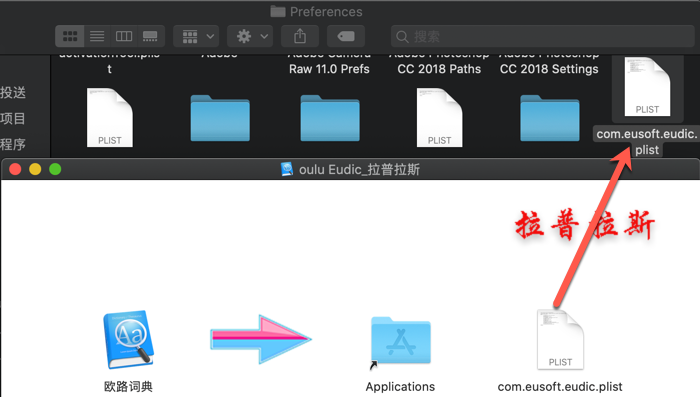
Task: Open the gear action menu
Action: [250, 36]
